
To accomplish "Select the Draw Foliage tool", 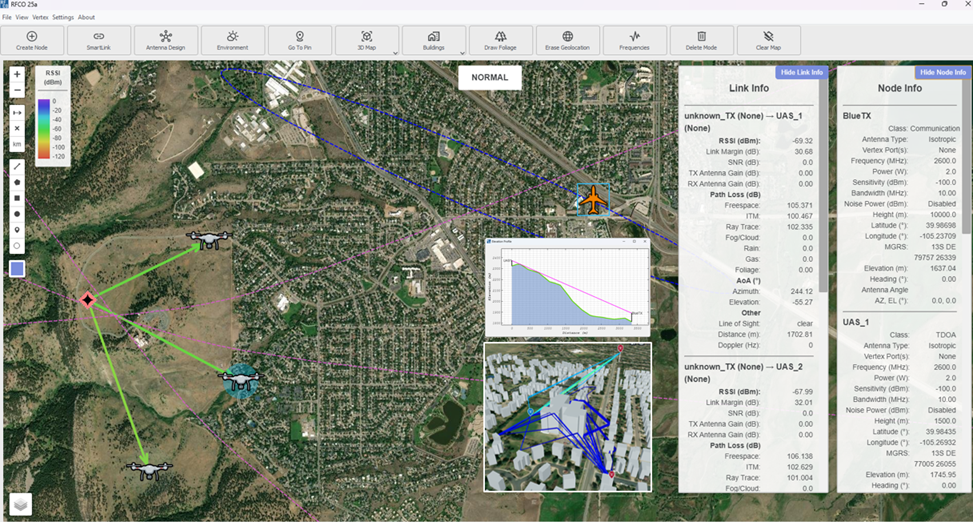I will point(500,40).
